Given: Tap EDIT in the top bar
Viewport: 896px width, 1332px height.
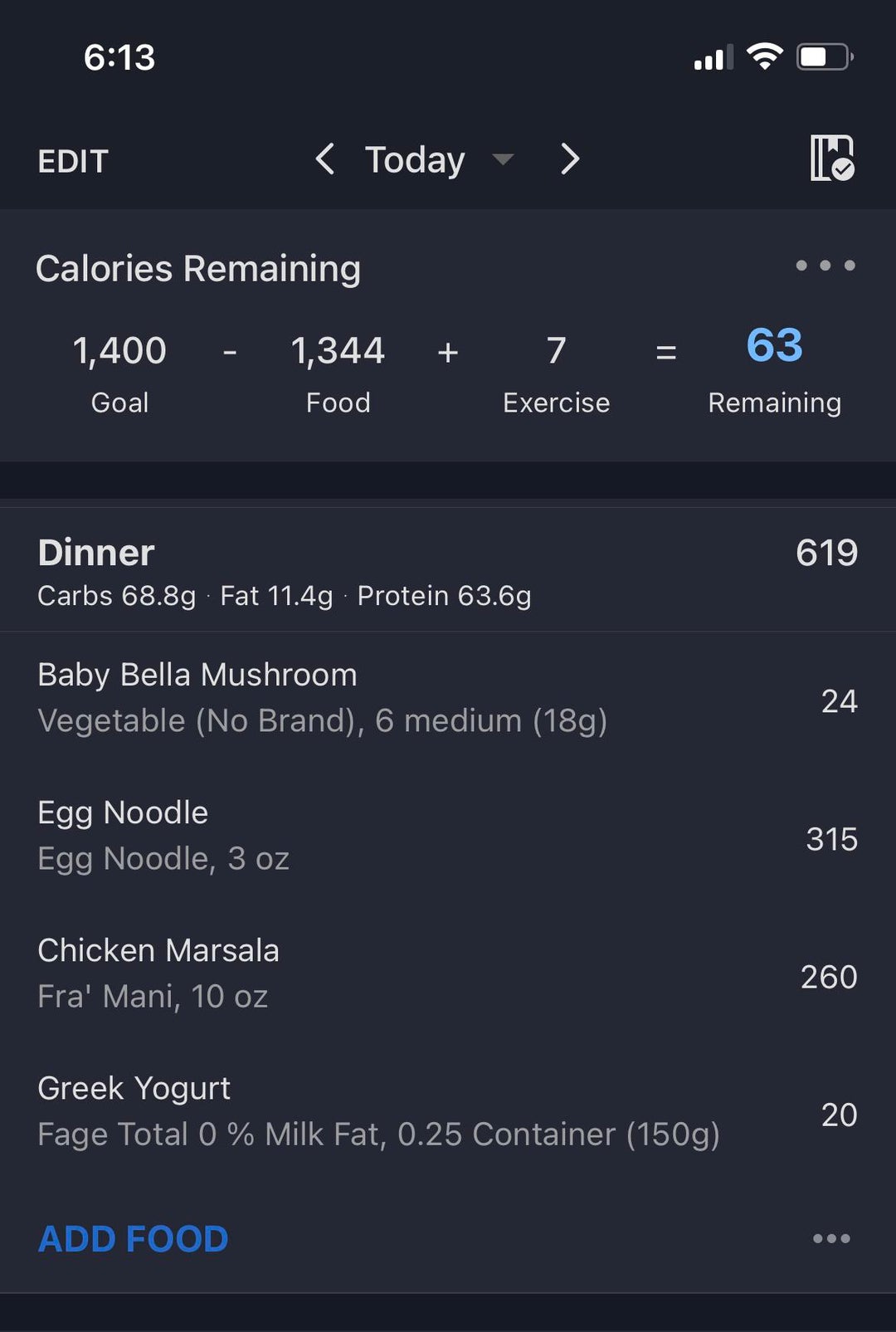Looking at the screenshot, I should pos(73,161).
